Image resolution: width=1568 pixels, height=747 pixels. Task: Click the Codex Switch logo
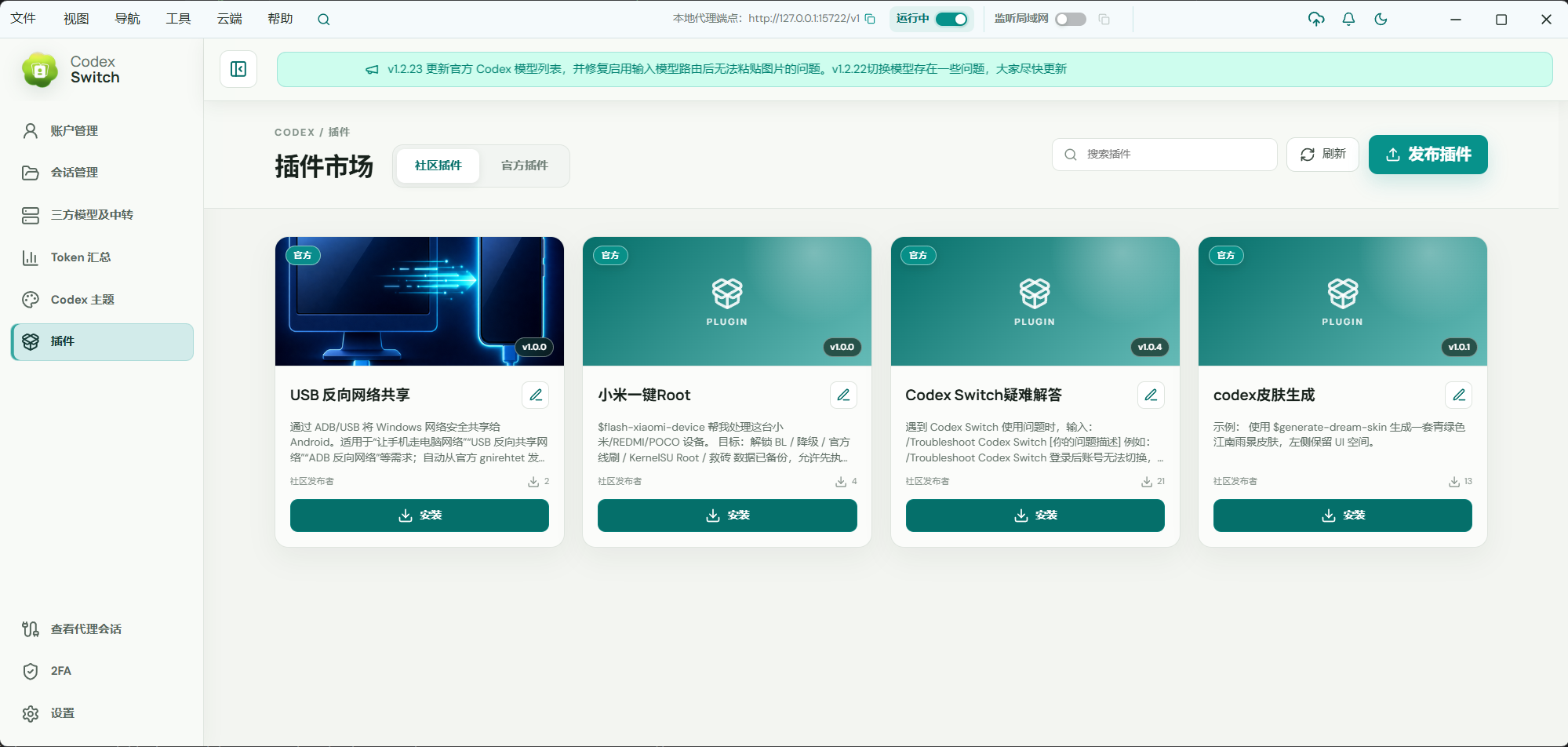coord(40,70)
